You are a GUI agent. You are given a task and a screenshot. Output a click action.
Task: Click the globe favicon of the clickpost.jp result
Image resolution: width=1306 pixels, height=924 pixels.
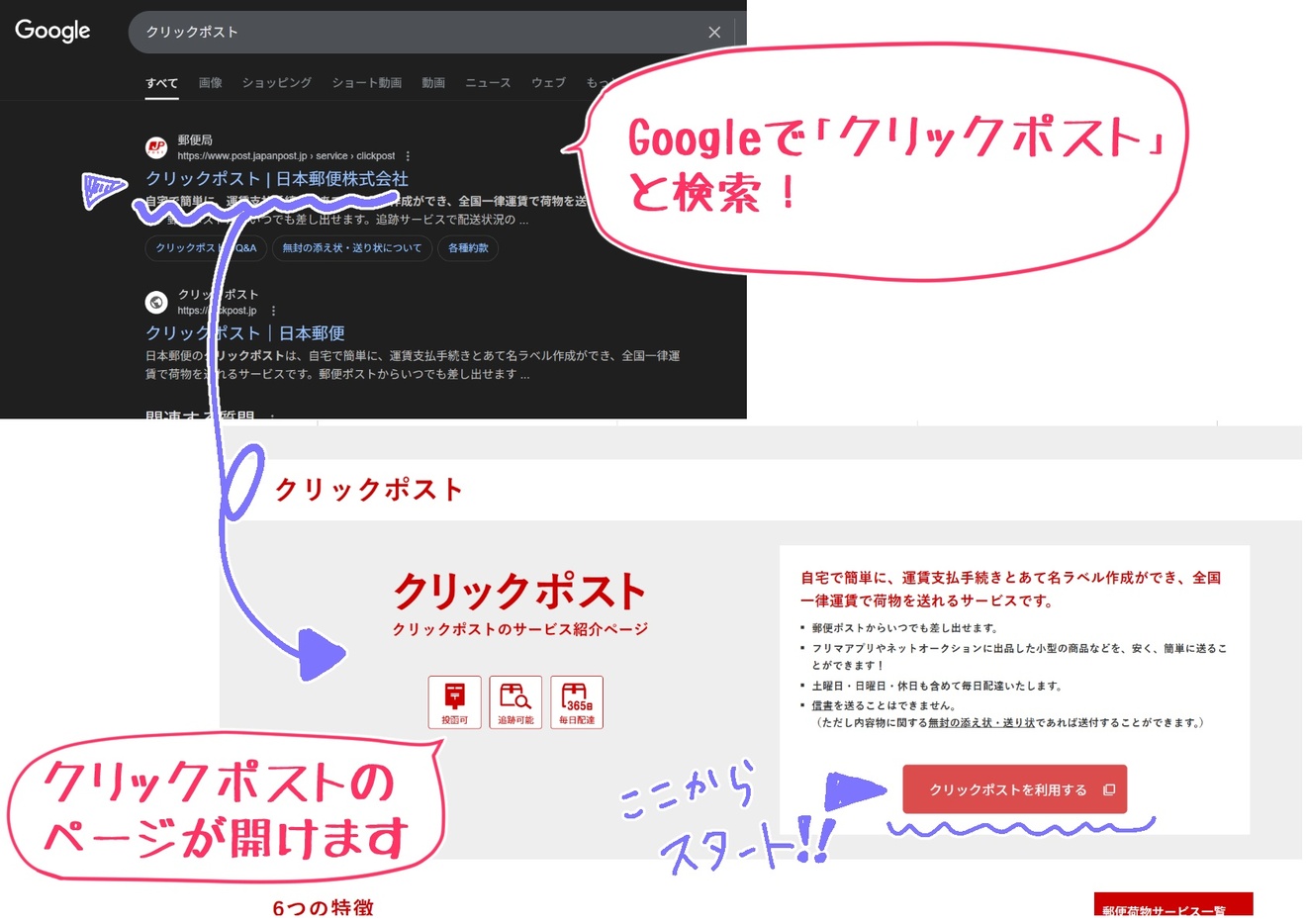tap(156, 302)
